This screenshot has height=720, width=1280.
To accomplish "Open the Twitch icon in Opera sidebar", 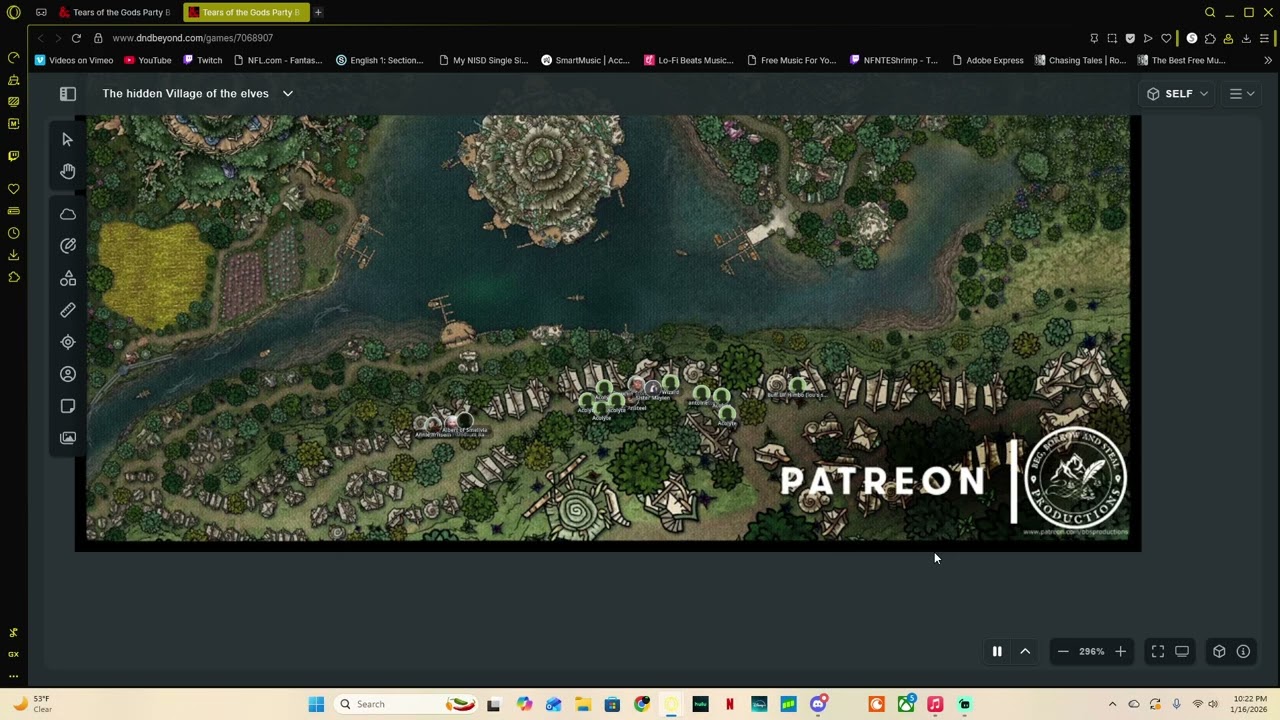I will [14, 156].
